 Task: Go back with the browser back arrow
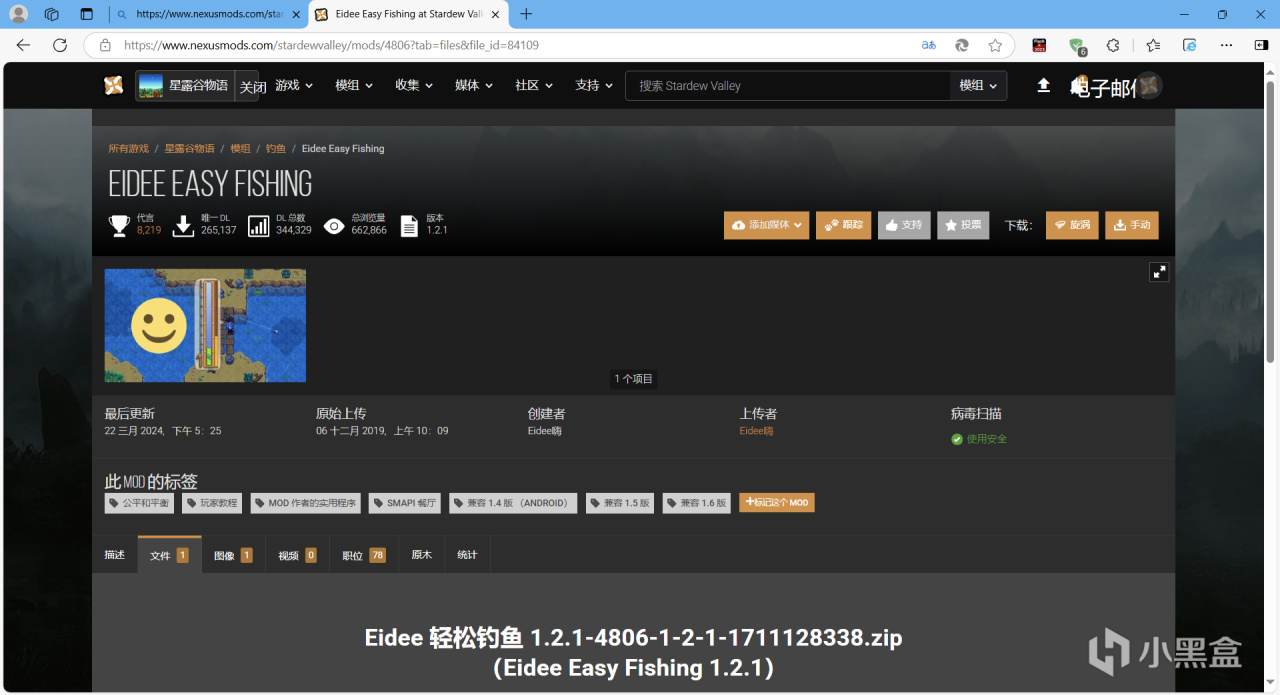click(23, 45)
